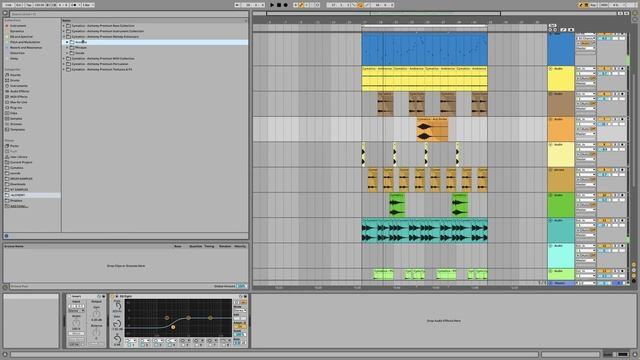The image size is (640, 360).
Task: Click the browser search field
Action: [x=129, y=14]
